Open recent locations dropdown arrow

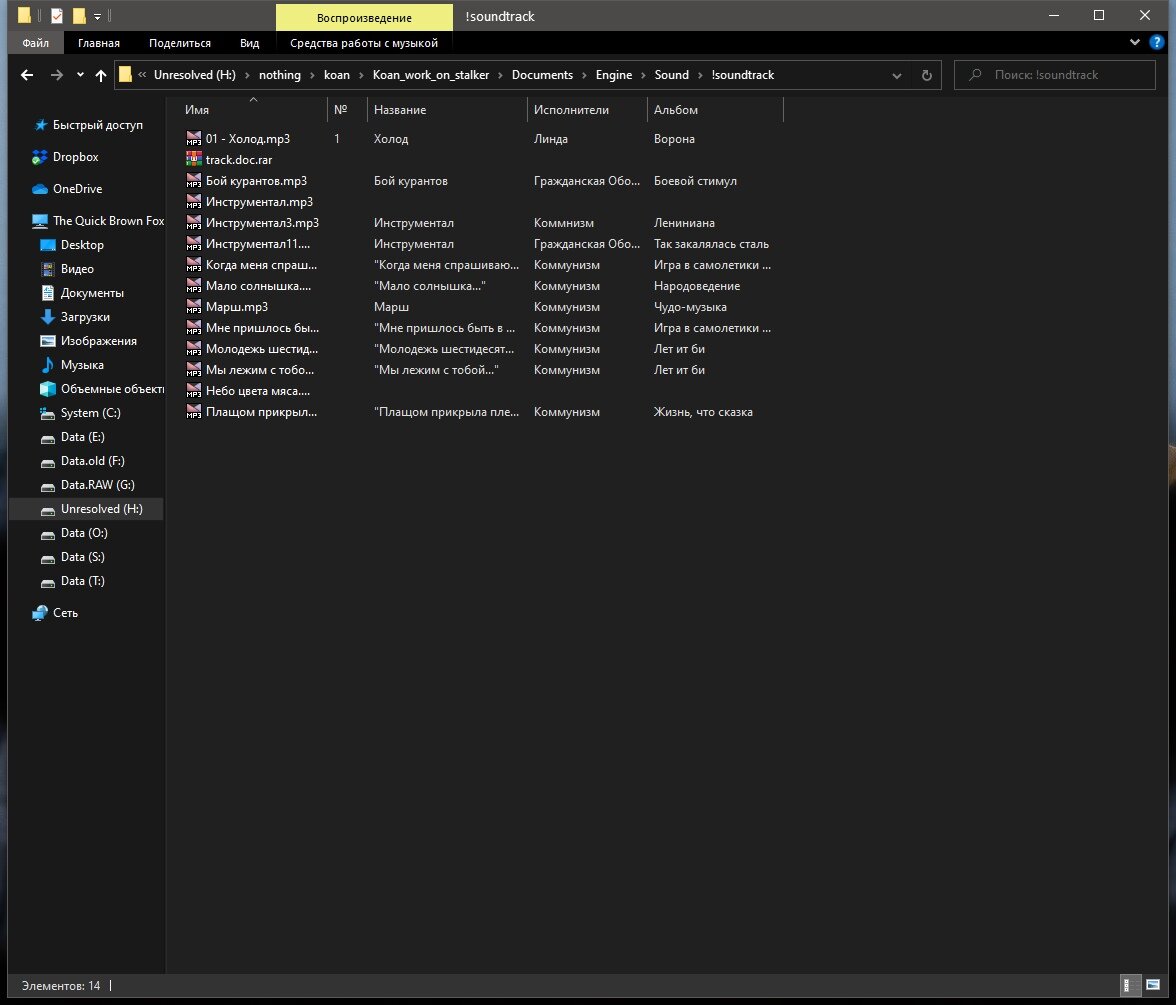80,75
